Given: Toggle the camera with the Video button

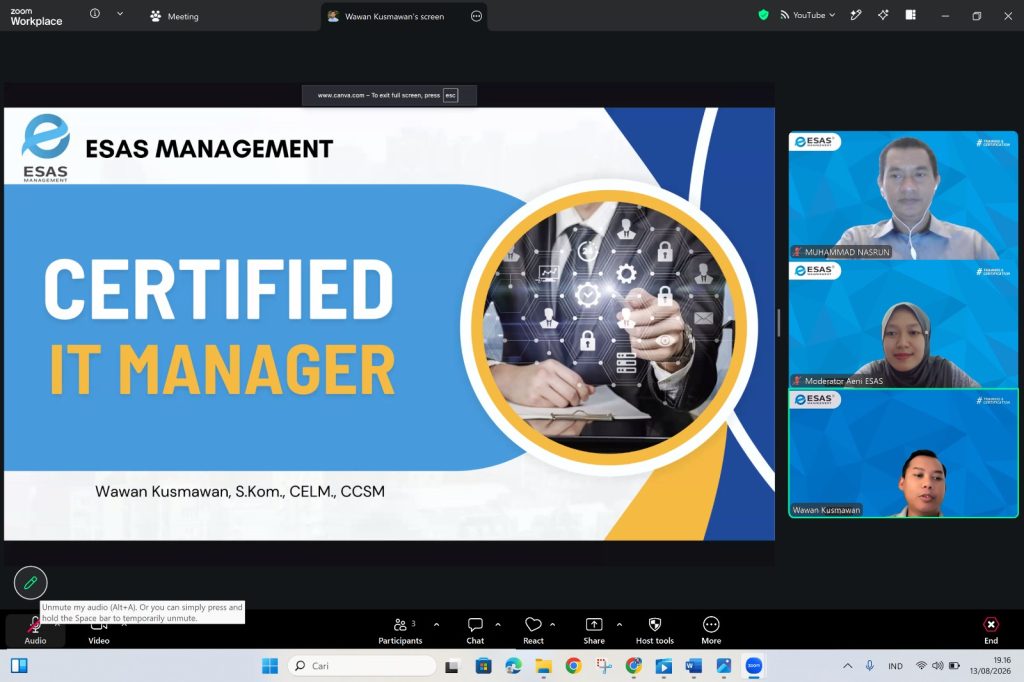Looking at the screenshot, I should click(99, 631).
